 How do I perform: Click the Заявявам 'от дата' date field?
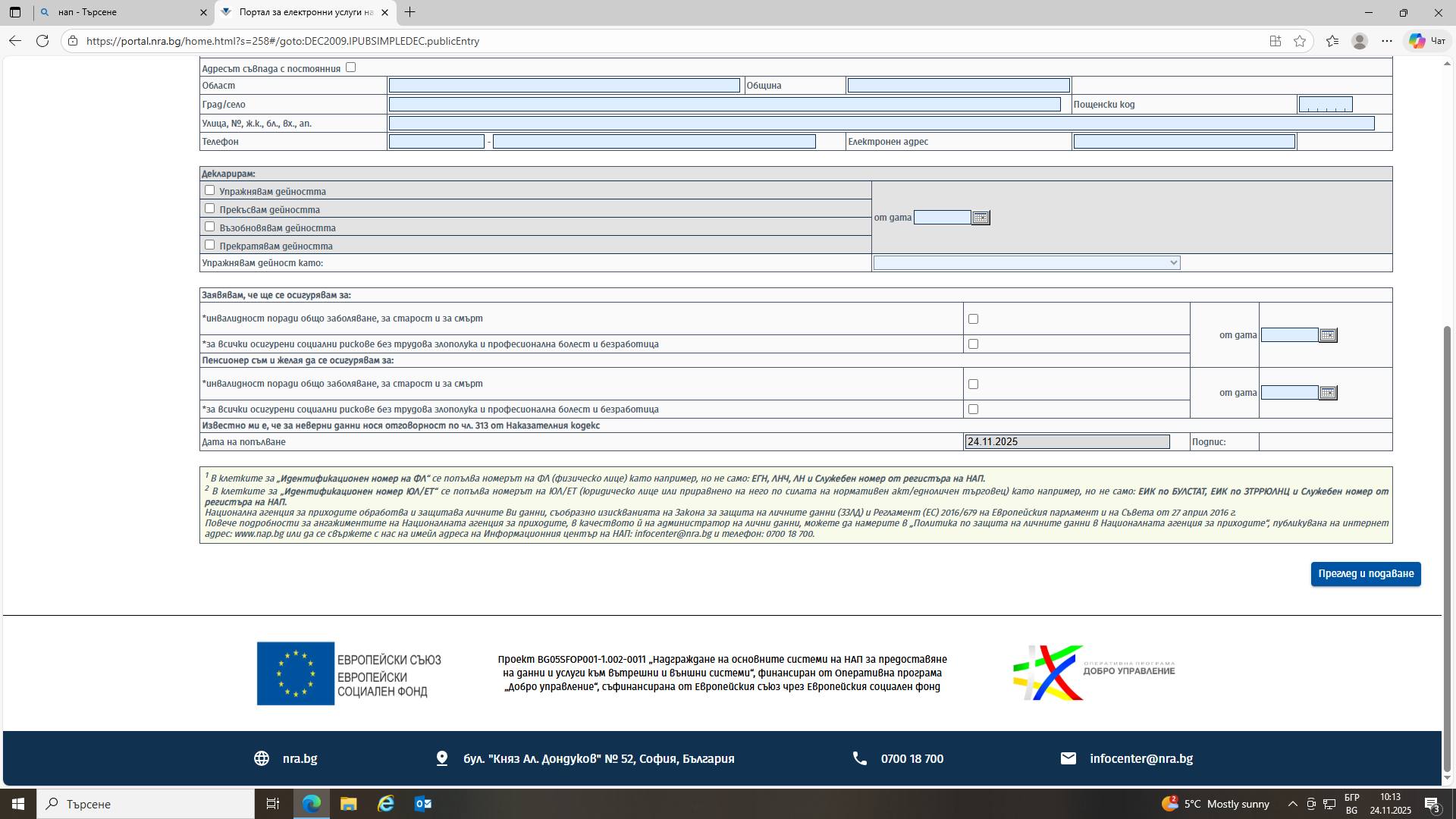pyautogui.click(x=1290, y=335)
